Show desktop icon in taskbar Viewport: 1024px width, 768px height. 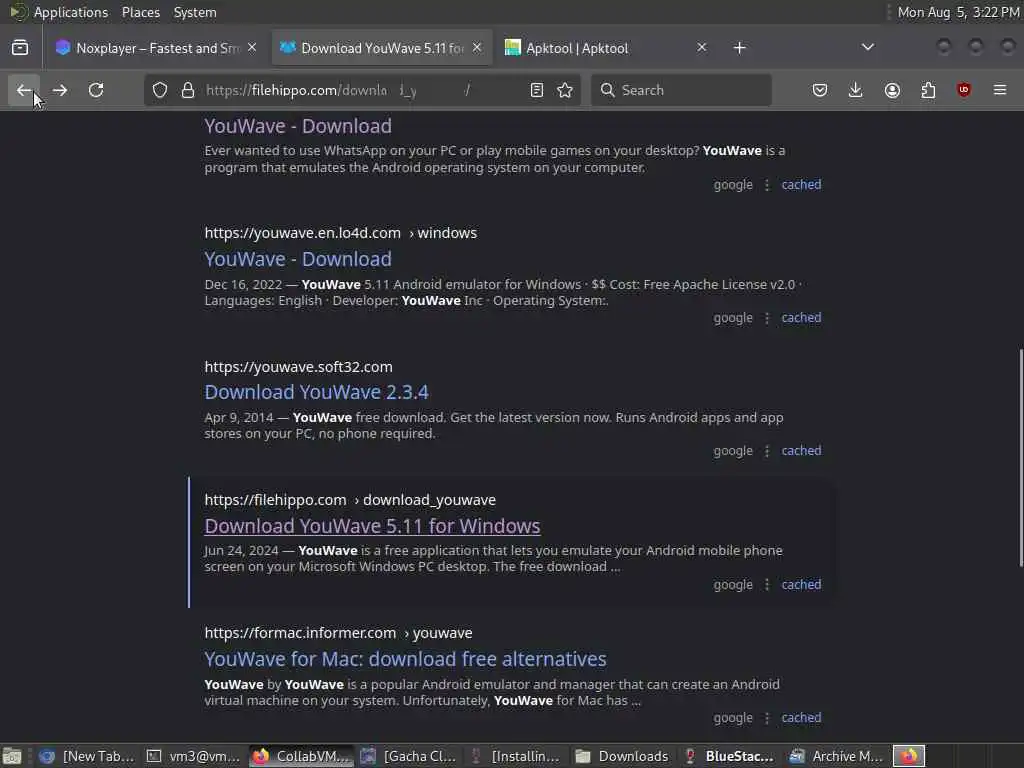[12, 756]
